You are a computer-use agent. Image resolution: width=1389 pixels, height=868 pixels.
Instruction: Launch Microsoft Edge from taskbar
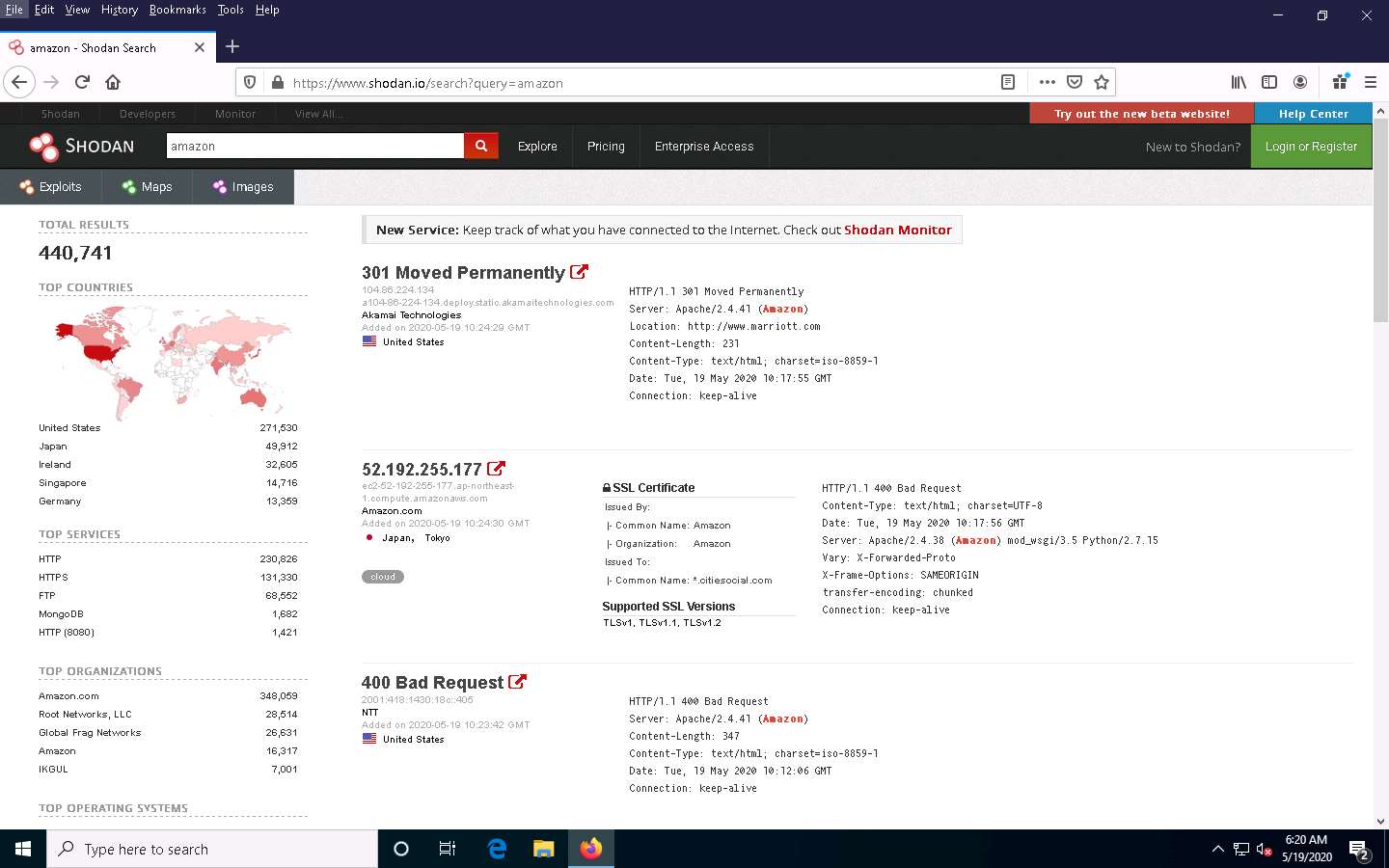(x=497, y=849)
